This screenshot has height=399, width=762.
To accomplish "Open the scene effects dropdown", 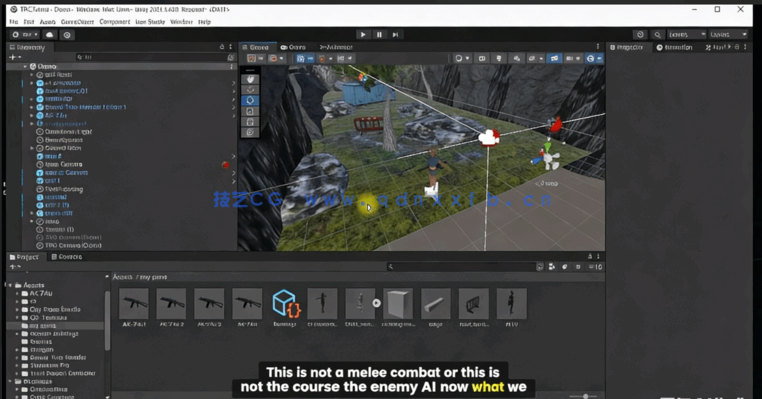I will pos(535,58).
